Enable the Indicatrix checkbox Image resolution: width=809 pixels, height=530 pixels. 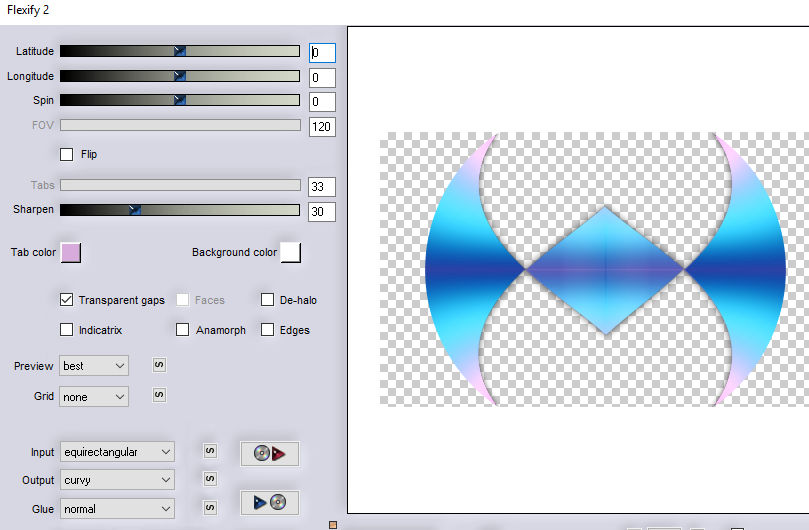(67, 330)
